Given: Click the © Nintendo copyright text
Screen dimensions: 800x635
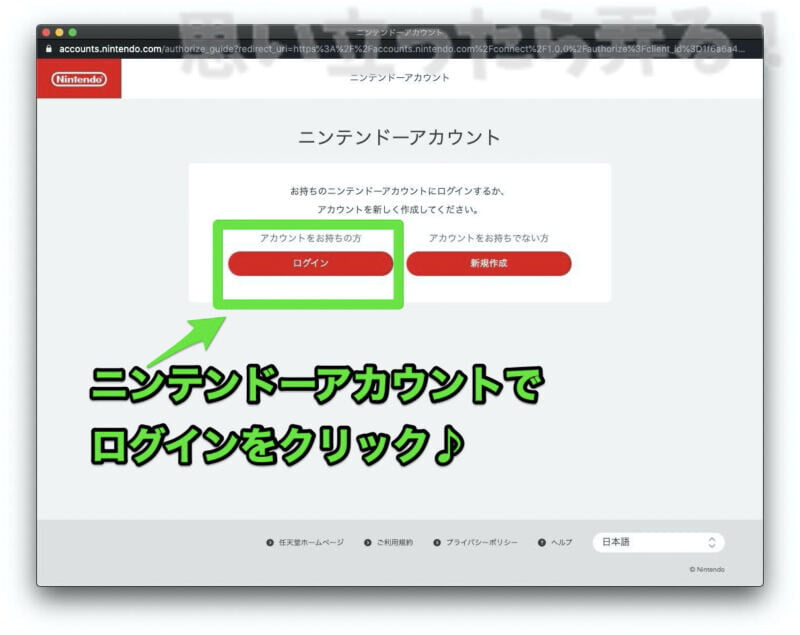Looking at the screenshot, I should [707, 569].
